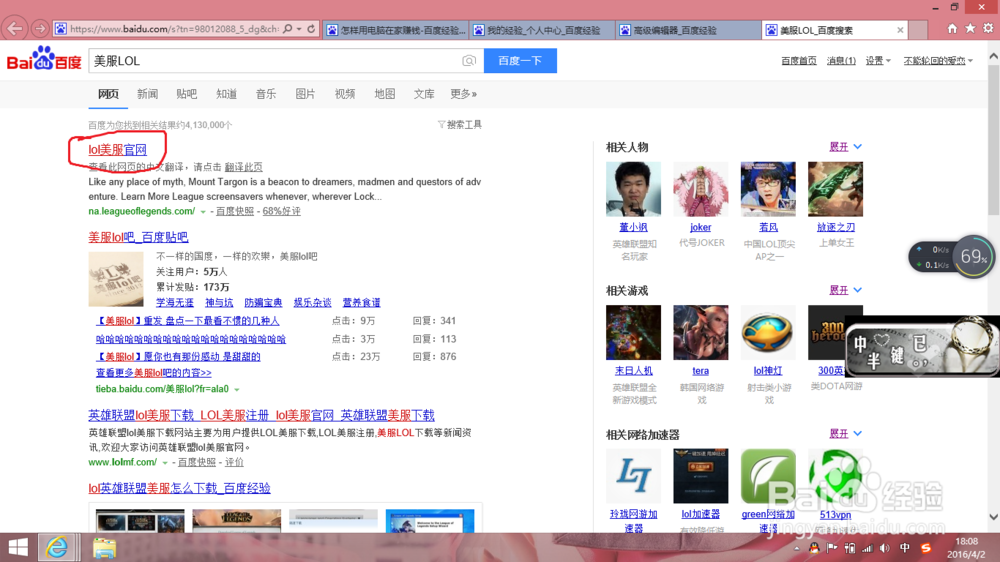Click the lol神灯 game icon

coord(768,332)
